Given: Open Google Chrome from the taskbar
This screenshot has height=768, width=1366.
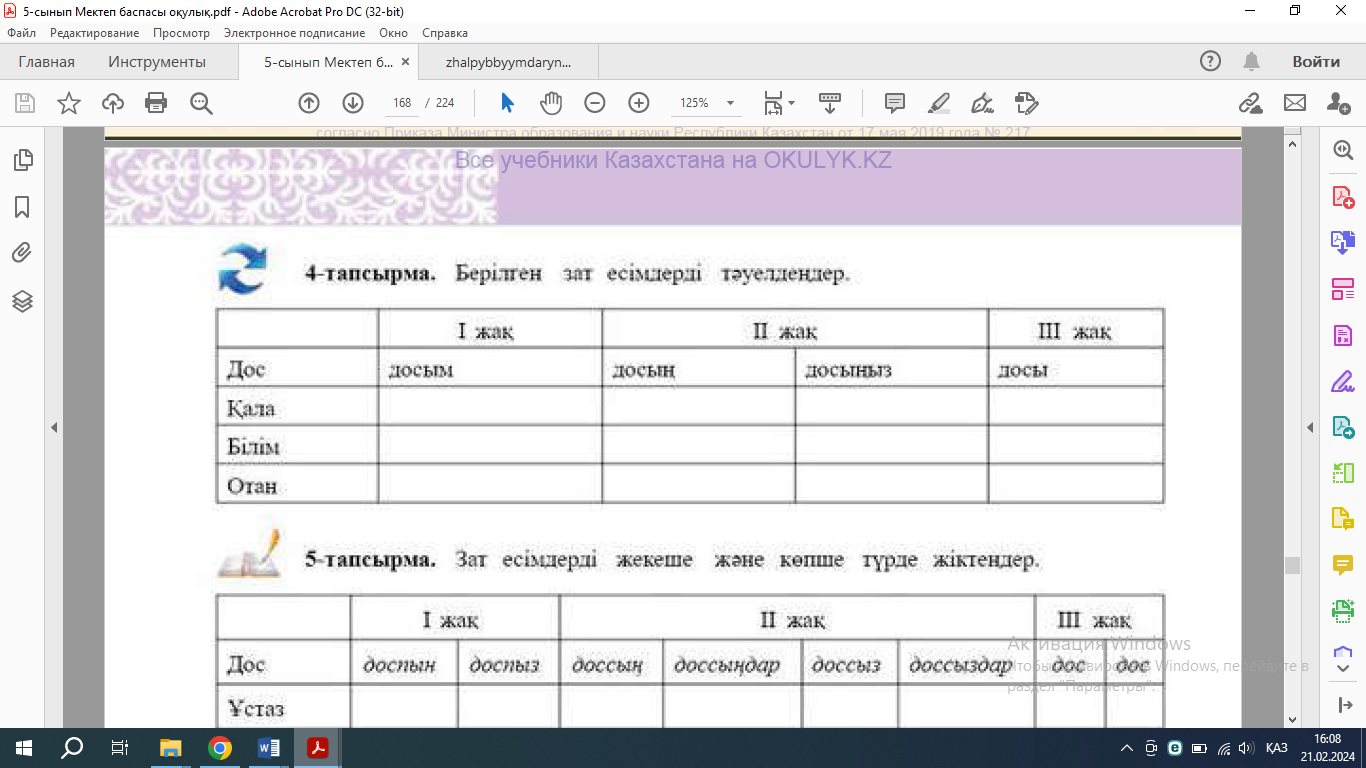Looking at the screenshot, I should point(220,748).
